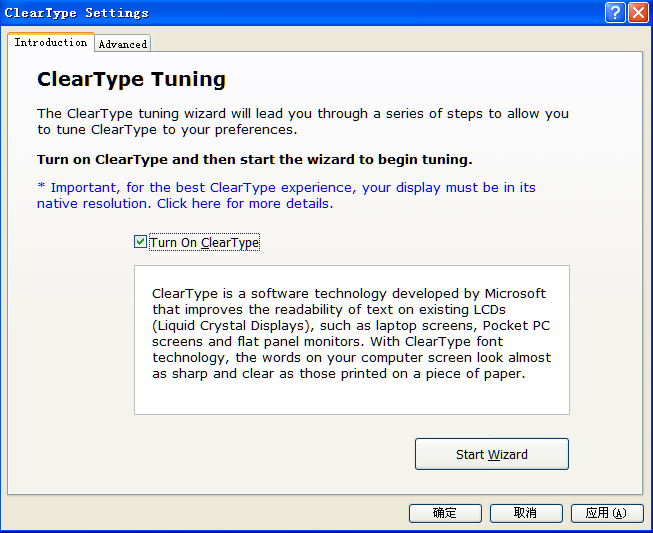Viewport: 653px width, 533px height.
Task: Click the title bar help question mark icon
Action: click(615, 12)
